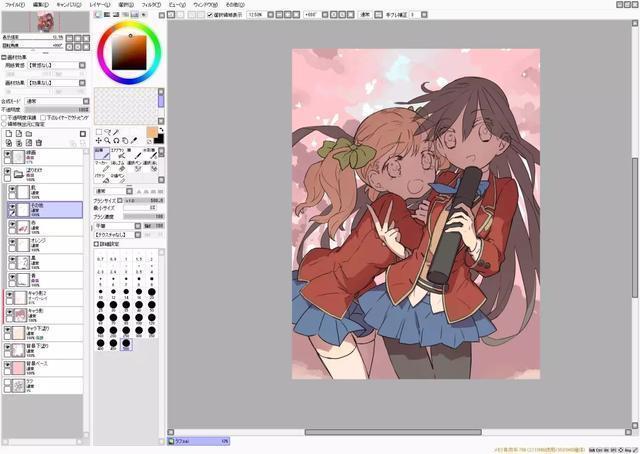Adjust the ブラシサイズ brush size slider
This screenshot has width=640, height=454.
click(x=144, y=200)
